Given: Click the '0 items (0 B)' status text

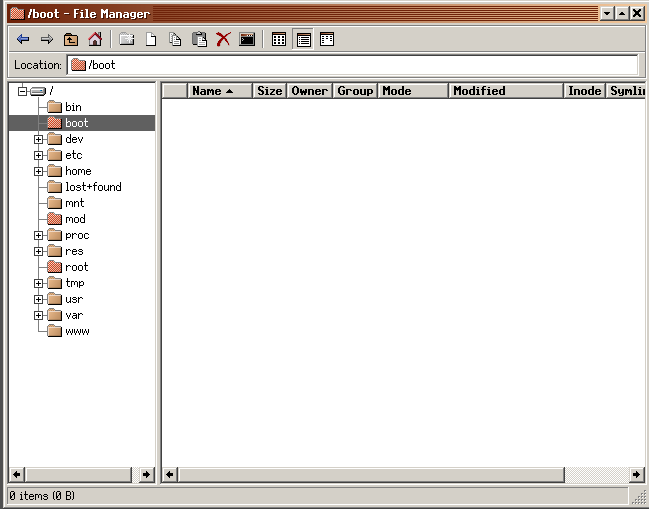Looking at the screenshot, I should (x=42, y=496).
